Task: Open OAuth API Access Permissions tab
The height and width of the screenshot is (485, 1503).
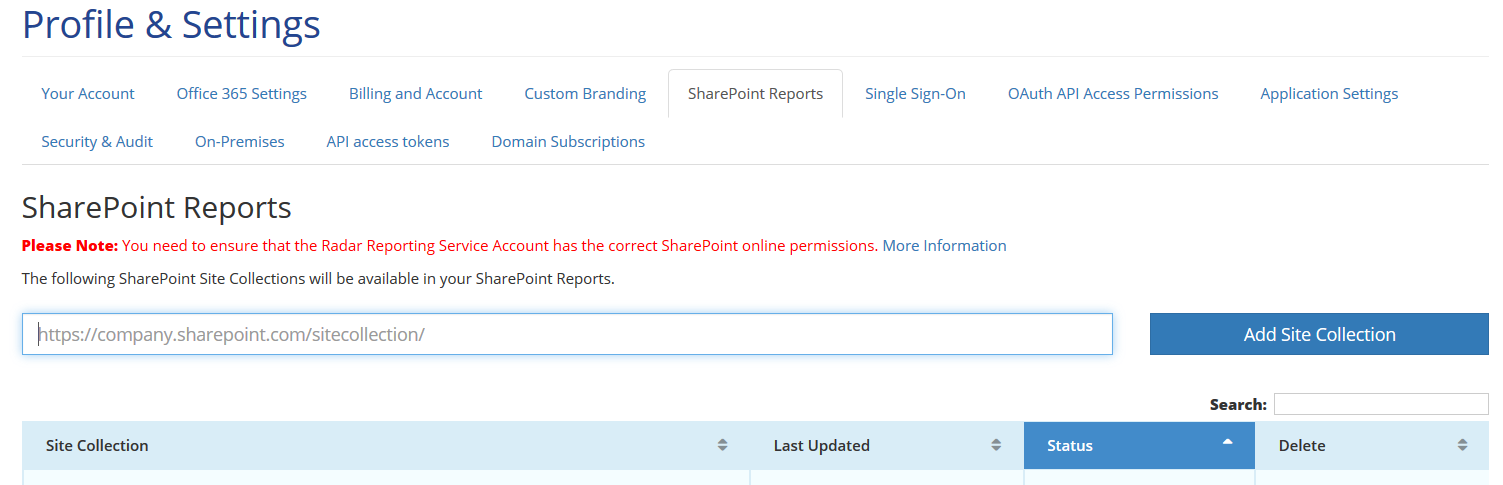Action: (x=1113, y=94)
